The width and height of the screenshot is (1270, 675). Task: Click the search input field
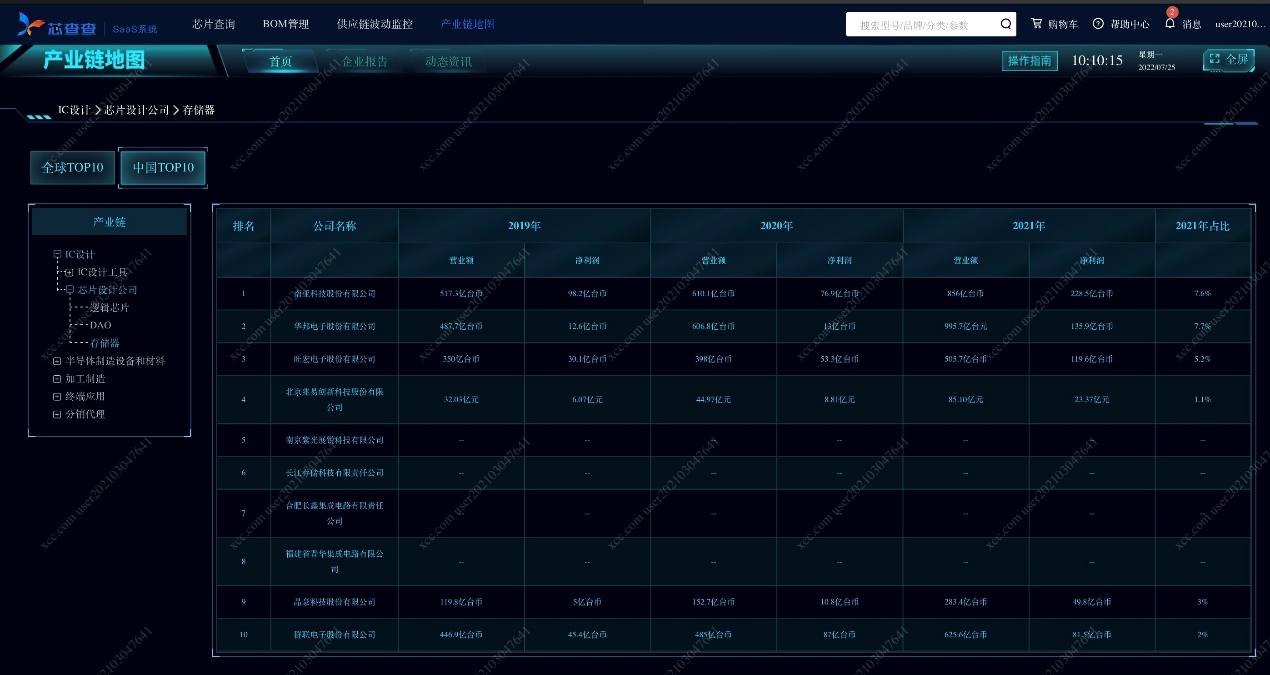pyautogui.click(x=922, y=24)
